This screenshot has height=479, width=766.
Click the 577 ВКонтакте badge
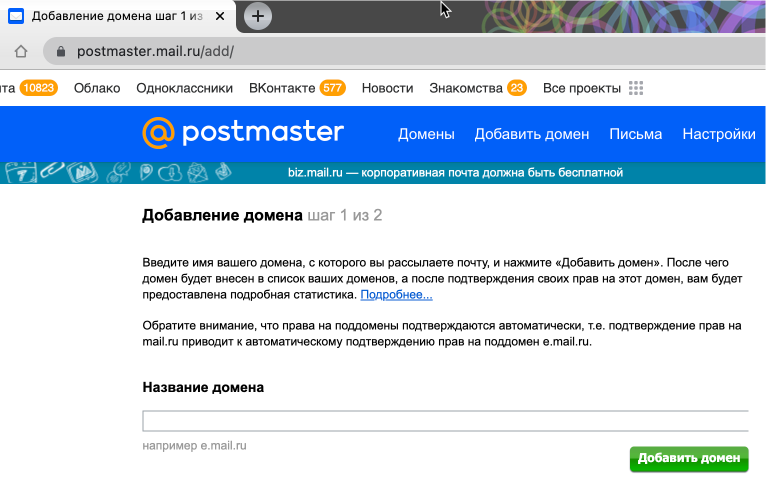coord(332,88)
